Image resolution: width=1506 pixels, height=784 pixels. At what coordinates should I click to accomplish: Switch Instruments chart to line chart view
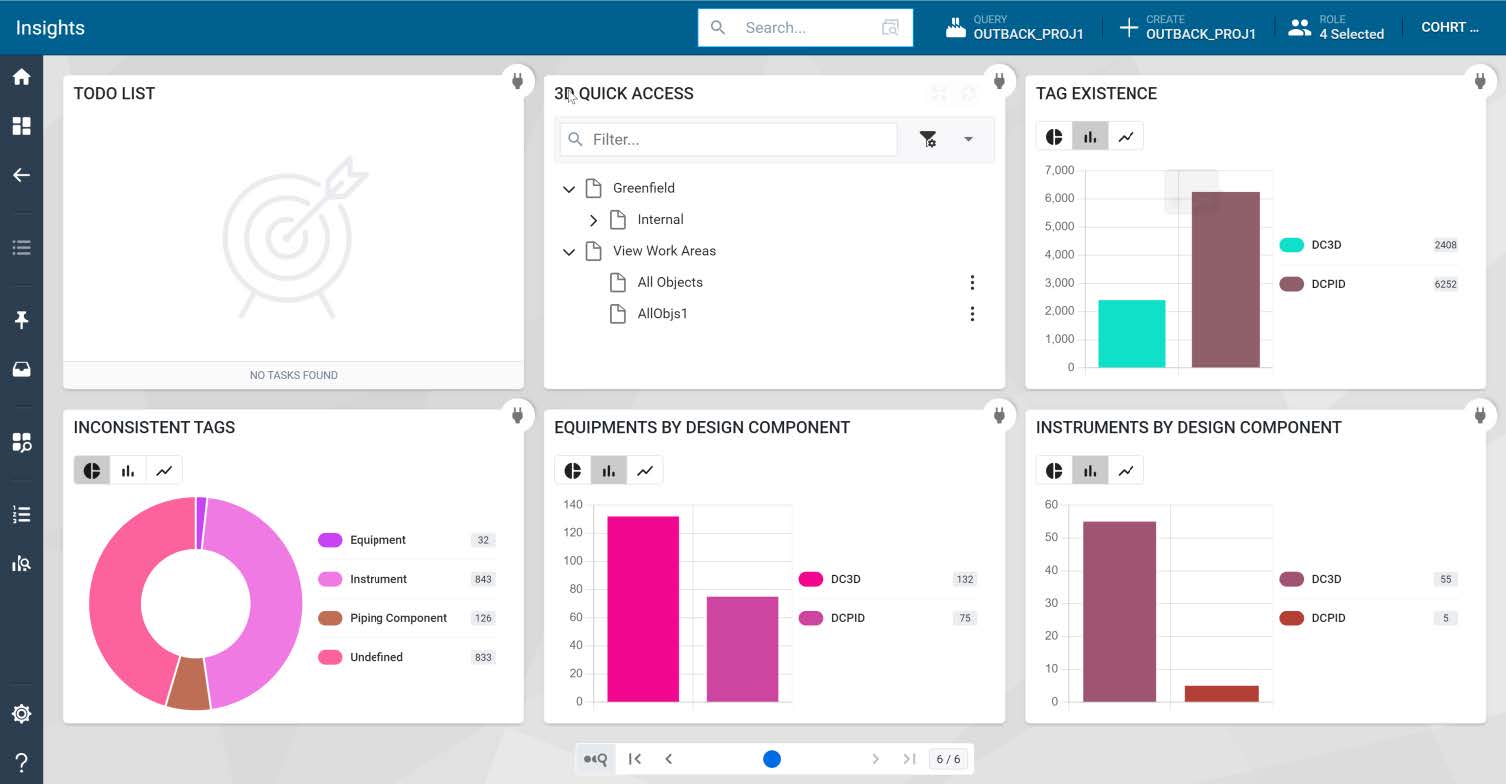click(1126, 471)
